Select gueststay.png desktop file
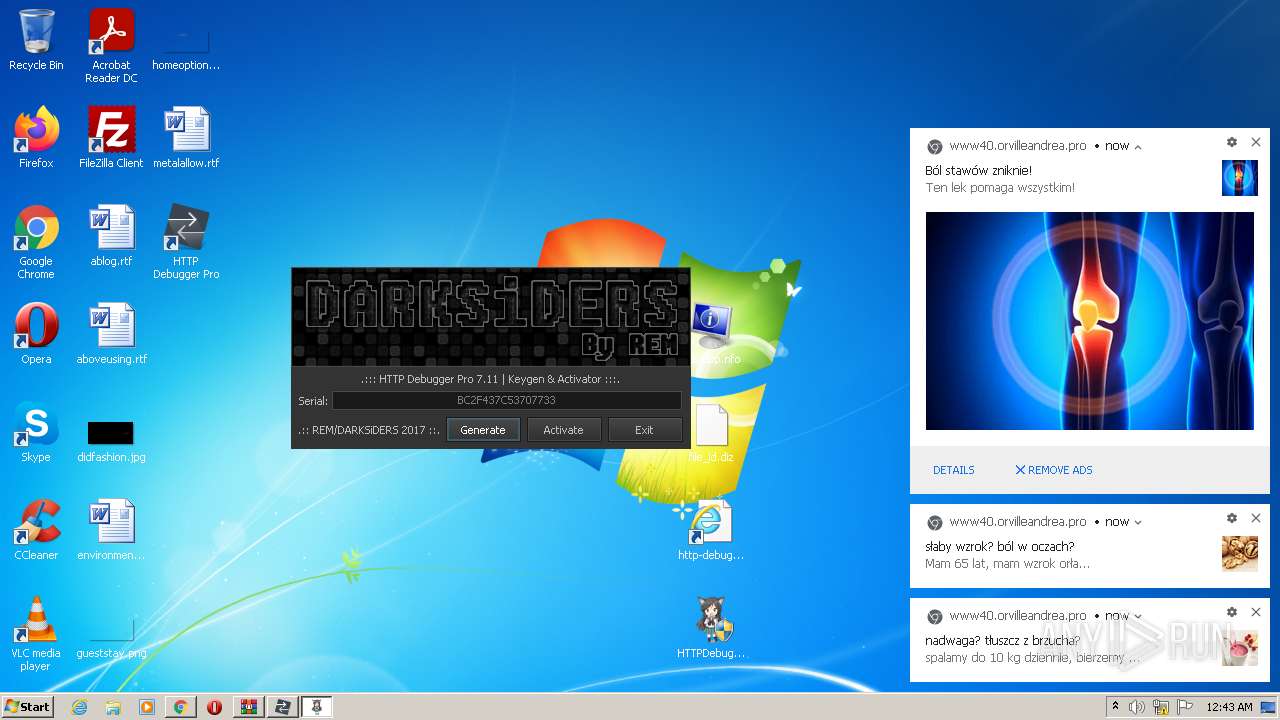Viewport: 1280px width, 720px height. (x=111, y=640)
